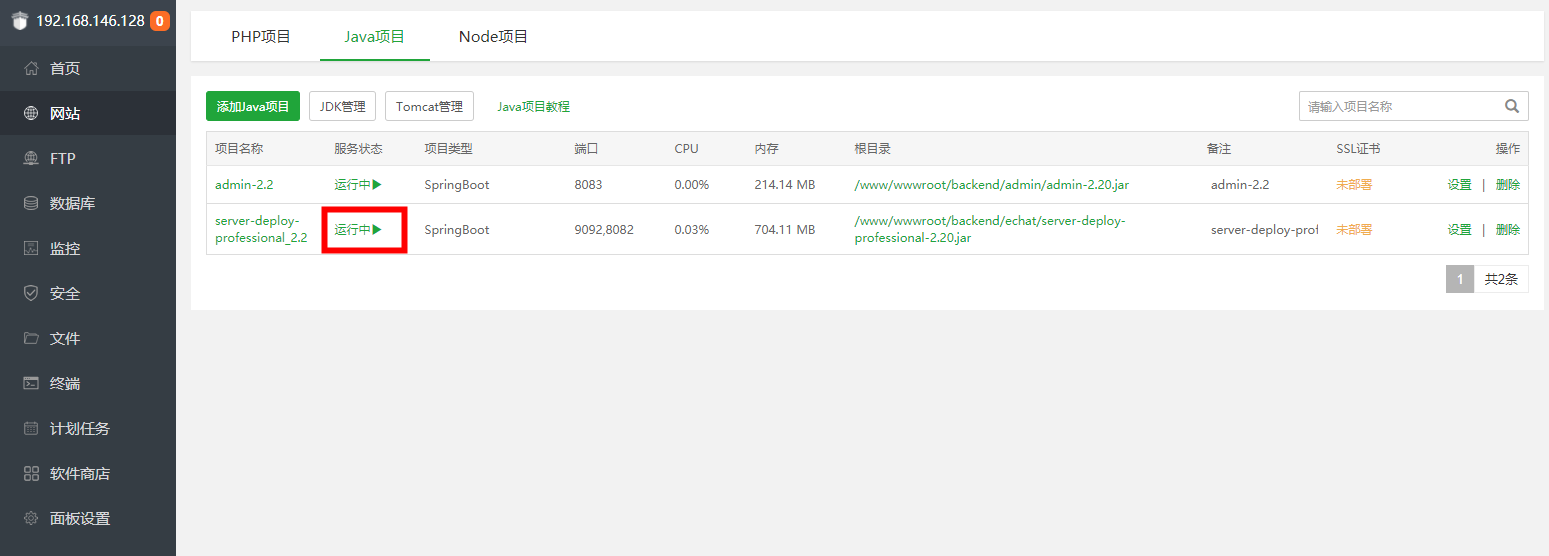Delete the server-deploy-professional_2.2 project
Viewport: 1549px width, 556px height.
click(1507, 230)
